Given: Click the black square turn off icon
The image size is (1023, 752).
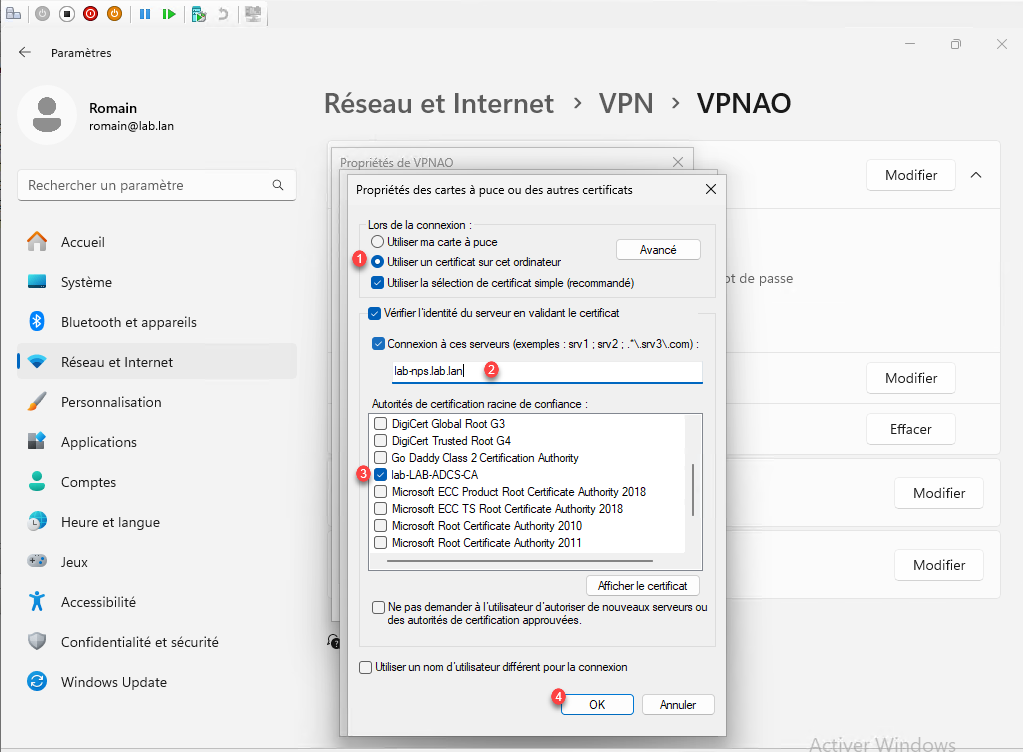Looking at the screenshot, I should [67, 14].
